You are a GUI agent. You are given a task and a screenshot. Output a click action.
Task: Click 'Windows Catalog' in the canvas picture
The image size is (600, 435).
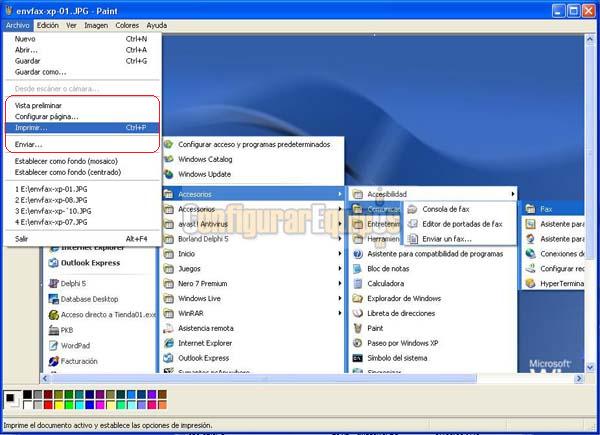tap(205, 159)
